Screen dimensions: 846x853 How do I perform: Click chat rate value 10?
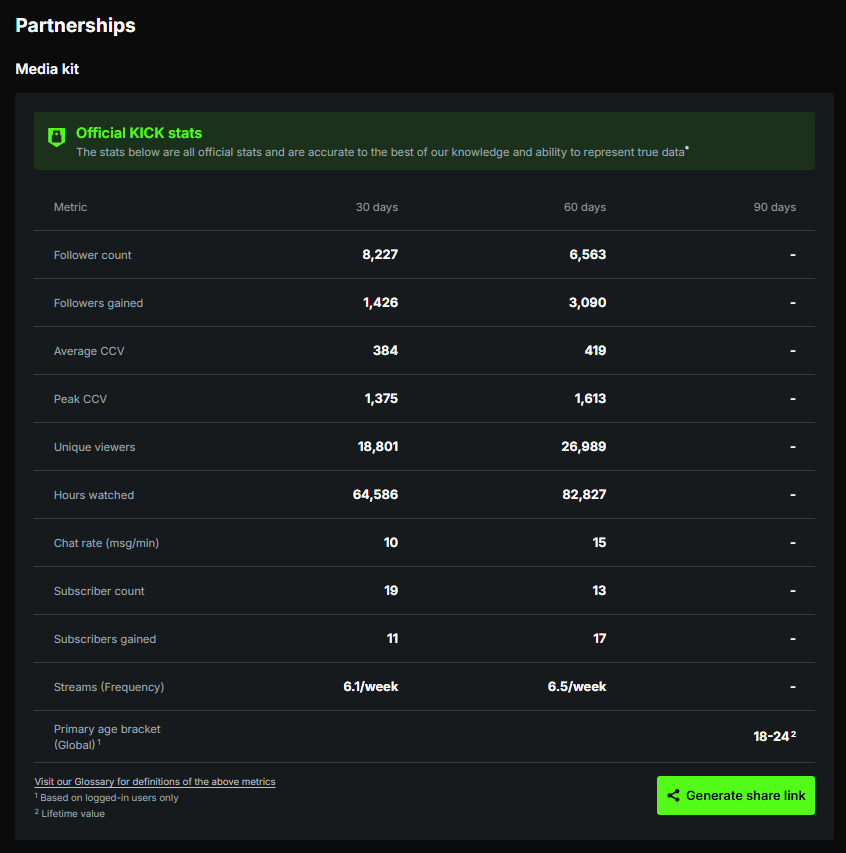pos(391,542)
